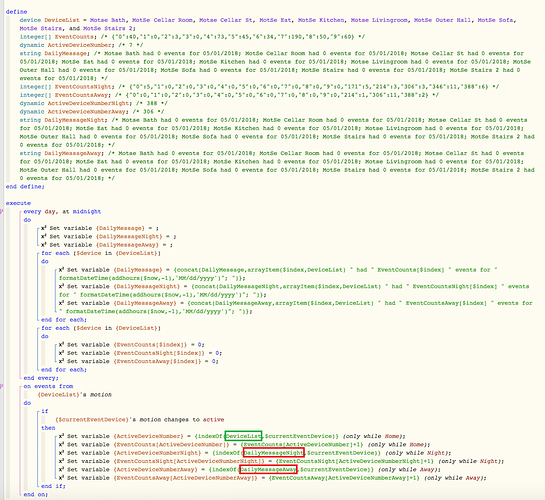Viewport: 545px width, 500px height.
Task: Click x² icon on EventCountsAway[$index] = 0 line
Action: pyautogui.click(x=61, y=361)
